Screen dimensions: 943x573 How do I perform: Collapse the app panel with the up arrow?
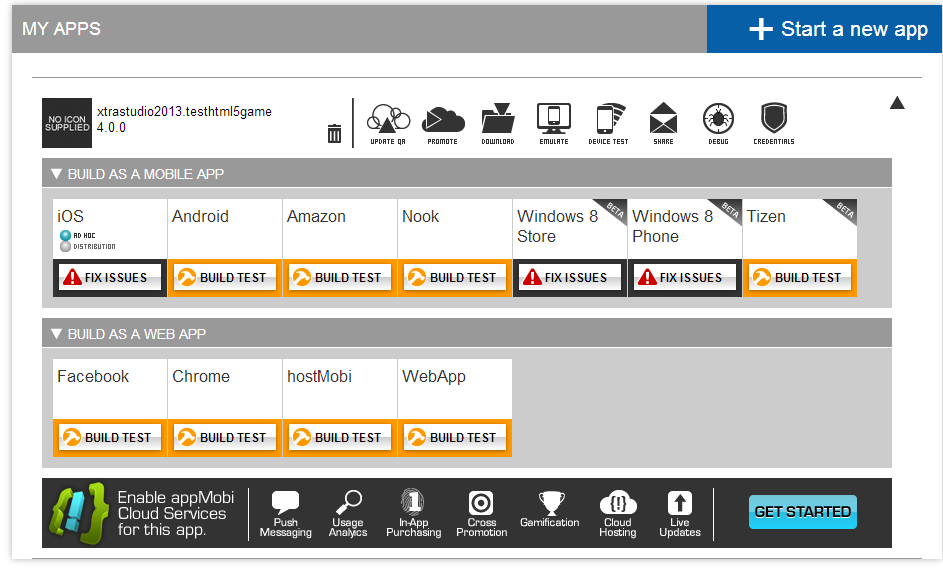(x=897, y=103)
